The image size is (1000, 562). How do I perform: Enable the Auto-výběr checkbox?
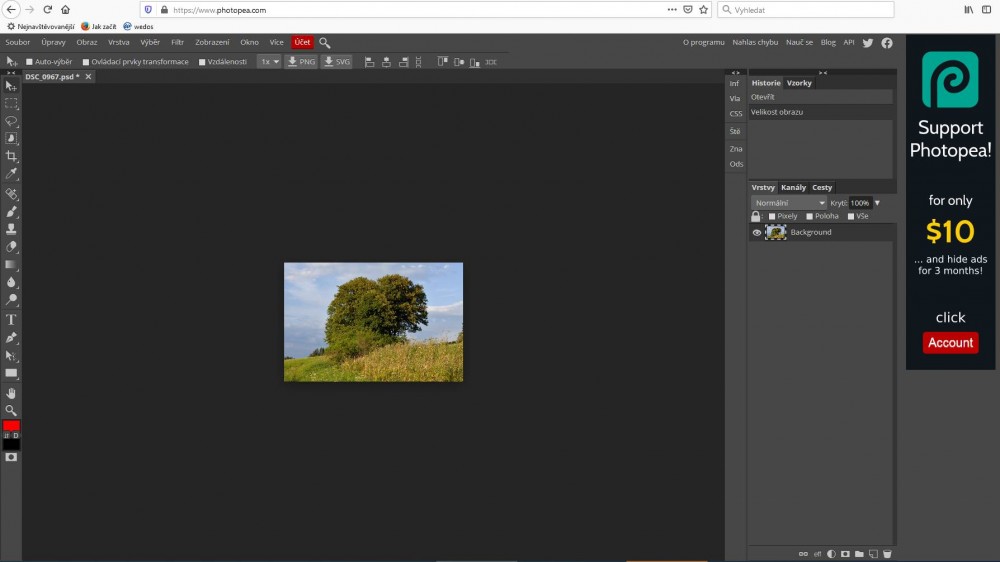(29, 62)
